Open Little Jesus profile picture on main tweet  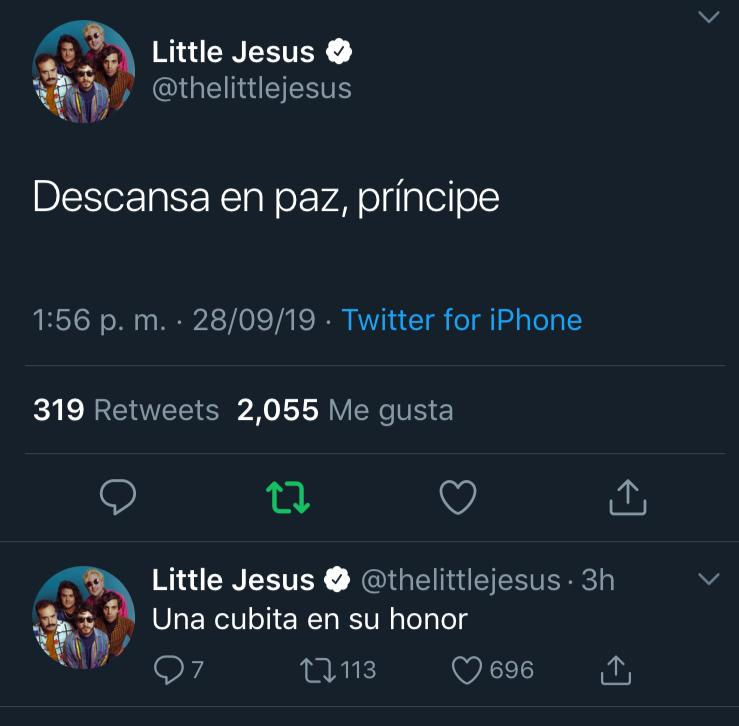tap(84, 71)
